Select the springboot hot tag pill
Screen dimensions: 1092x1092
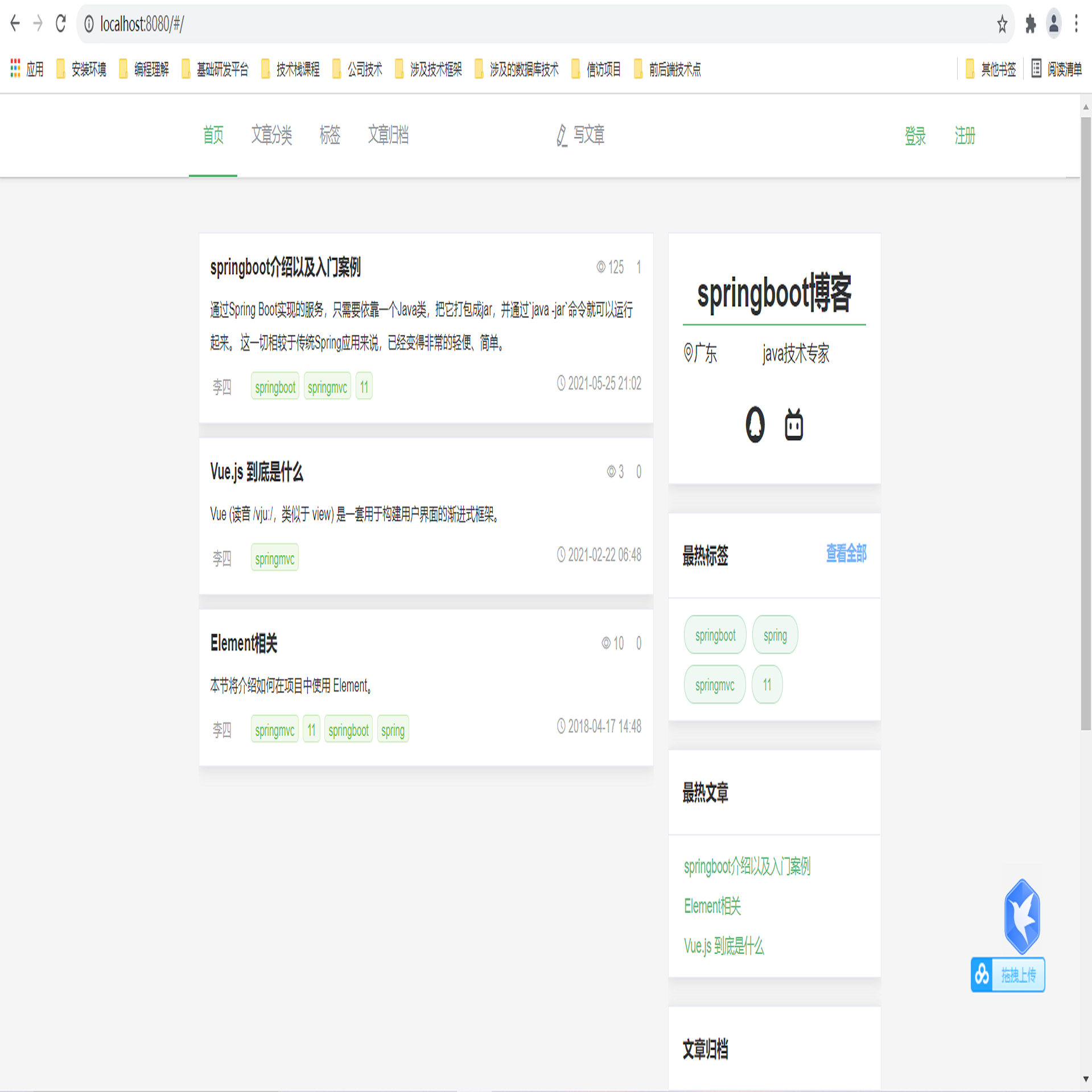click(715, 635)
